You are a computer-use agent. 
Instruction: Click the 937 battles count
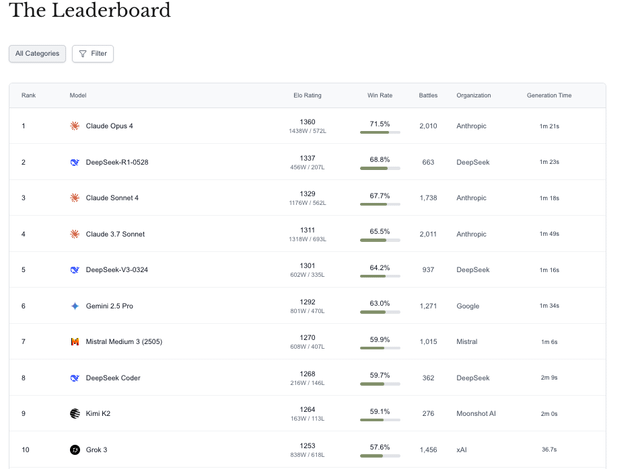[428, 270]
